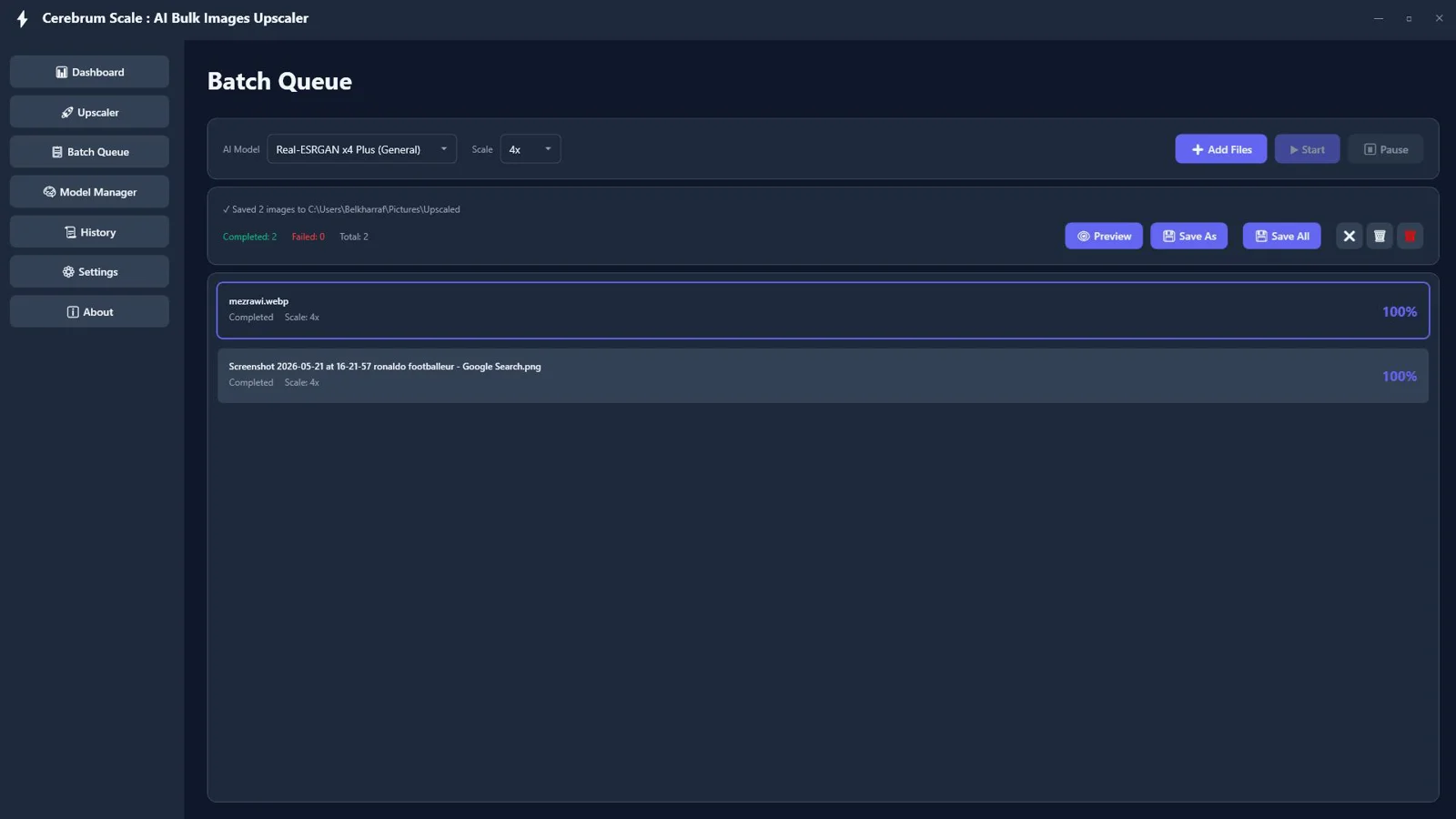Screen dimensions: 1456x819
Task: Click the Save As button
Action: pyautogui.click(x=1189, y=236)
